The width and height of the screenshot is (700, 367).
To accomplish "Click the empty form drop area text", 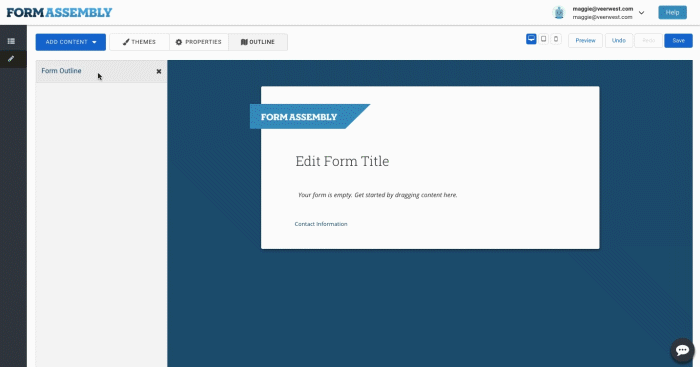I will (x=378, y=195).
